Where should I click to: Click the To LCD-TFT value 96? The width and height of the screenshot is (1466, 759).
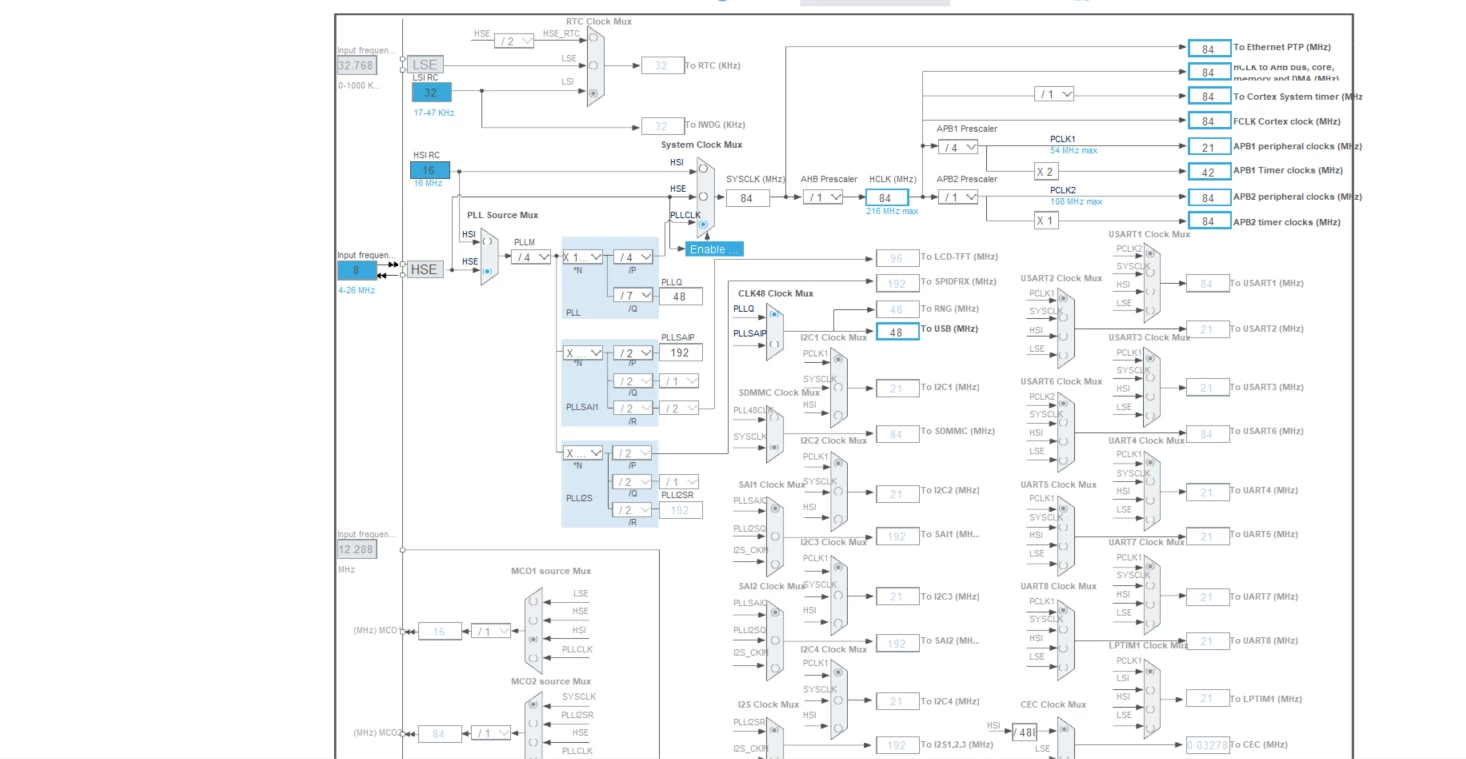coord(897,258)
